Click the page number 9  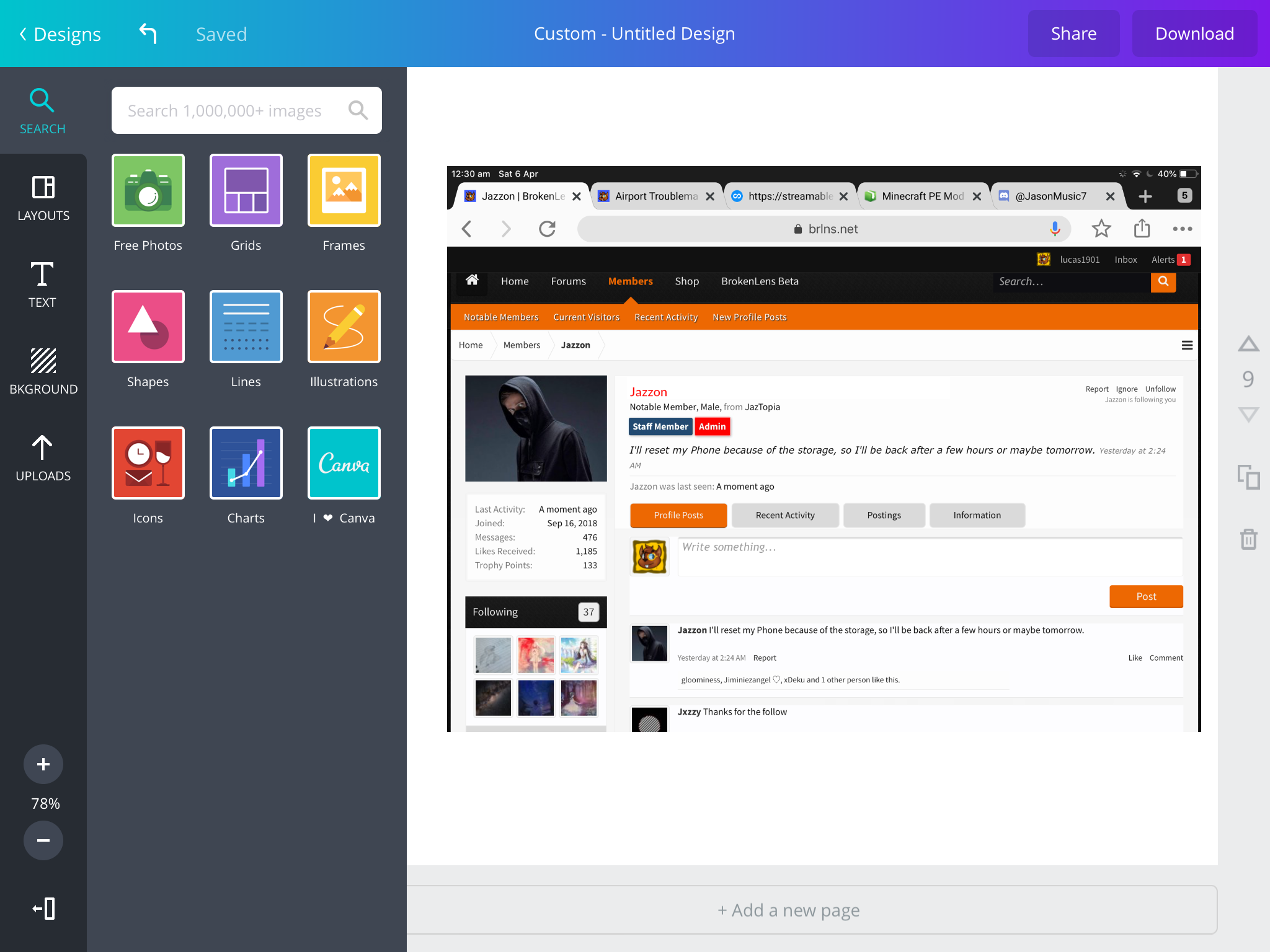pos(1248,379)
